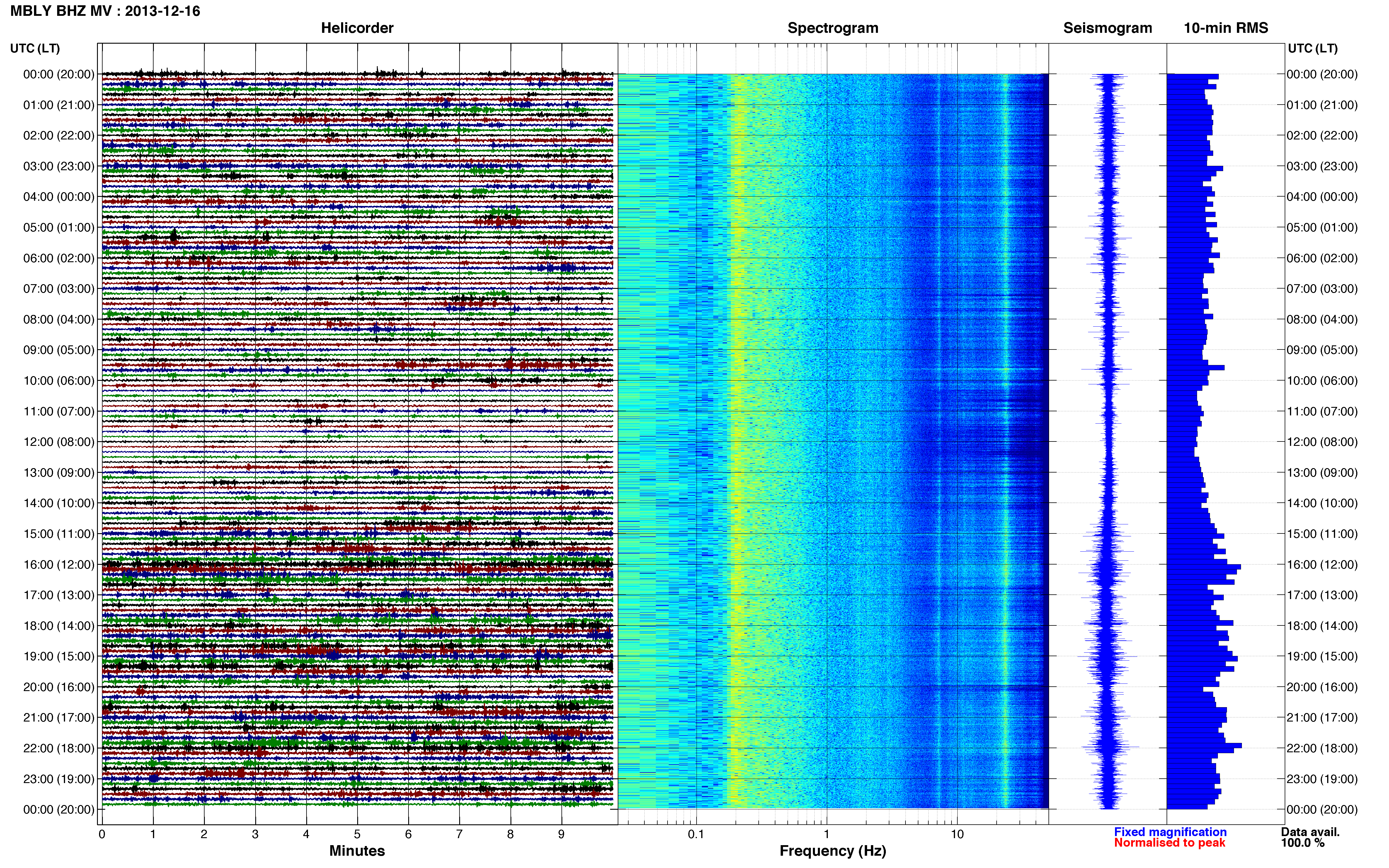
Task: Click left time label '12:00 (08:00)'
Action: point(59,442)
